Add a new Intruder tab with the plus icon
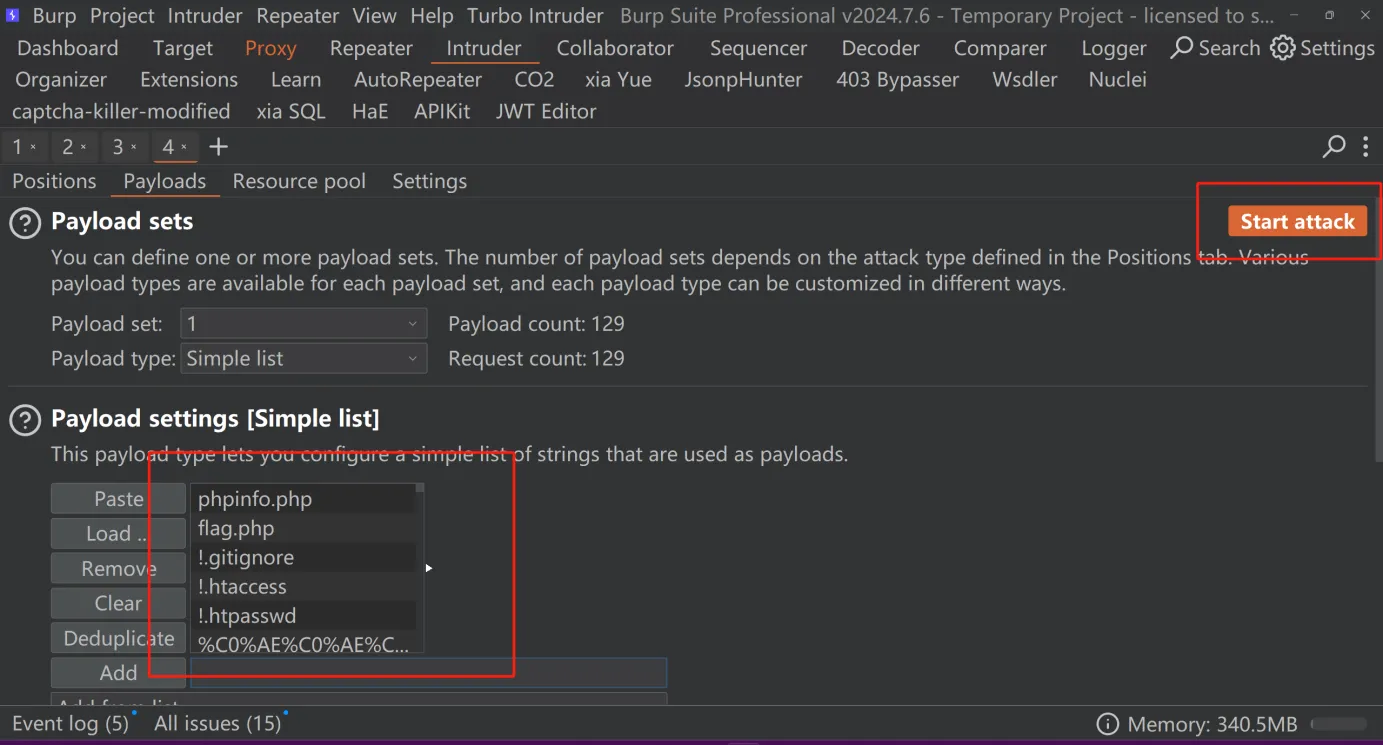Image resolution: width=1383 pixels, height=745 pixels. (218, 147)
